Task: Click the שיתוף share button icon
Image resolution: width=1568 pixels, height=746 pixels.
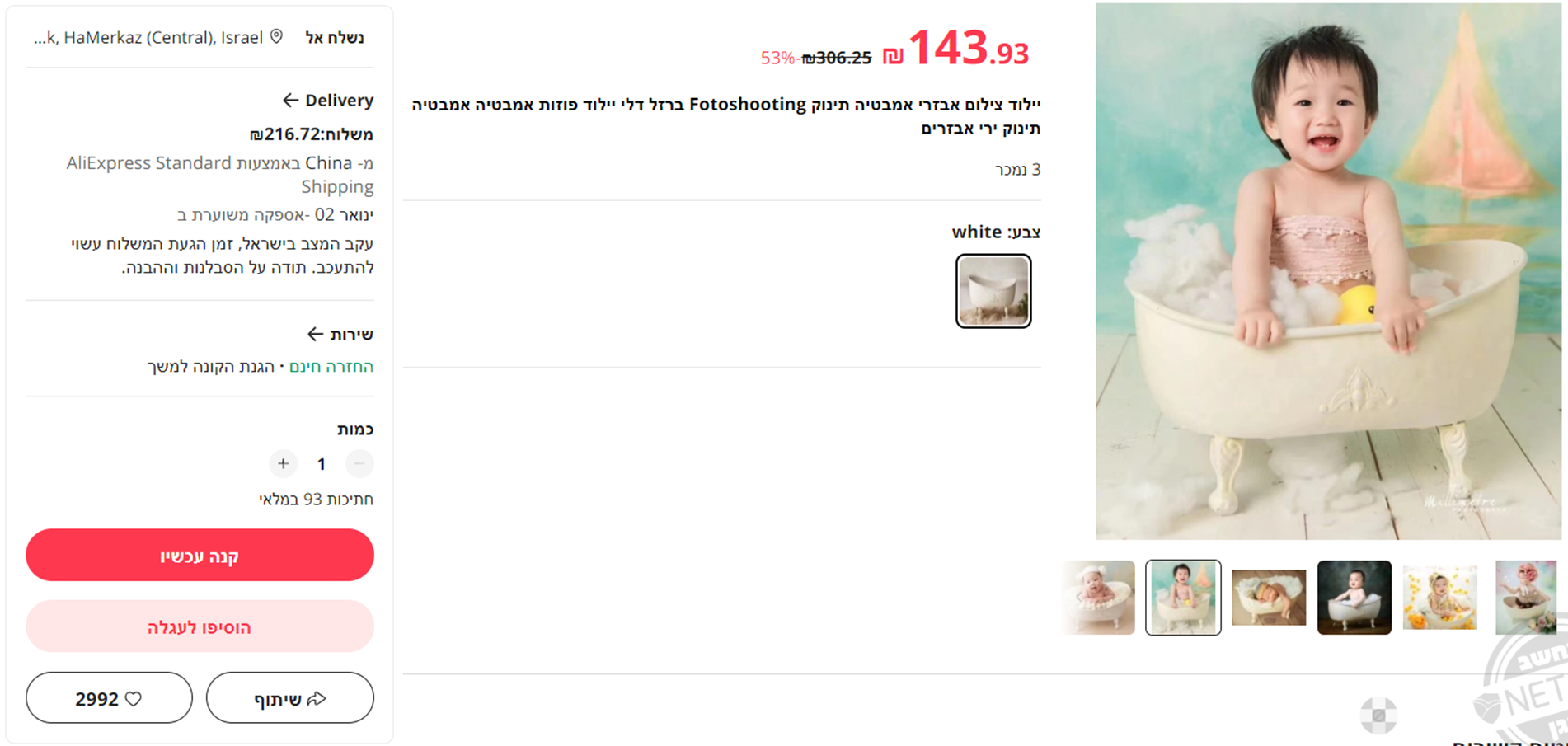Action: point(316,699)
